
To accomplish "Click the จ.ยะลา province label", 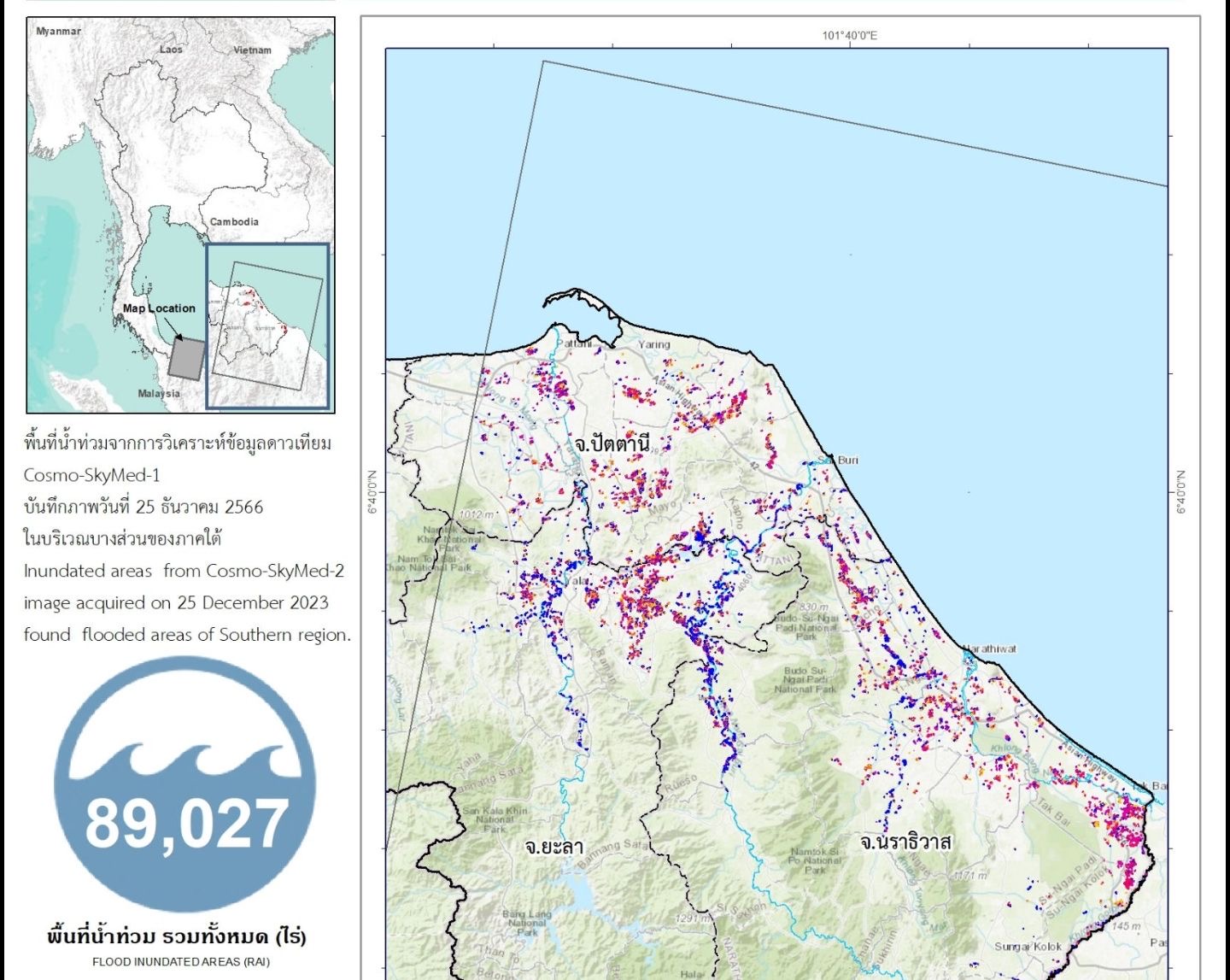I will tap(553, 847).
